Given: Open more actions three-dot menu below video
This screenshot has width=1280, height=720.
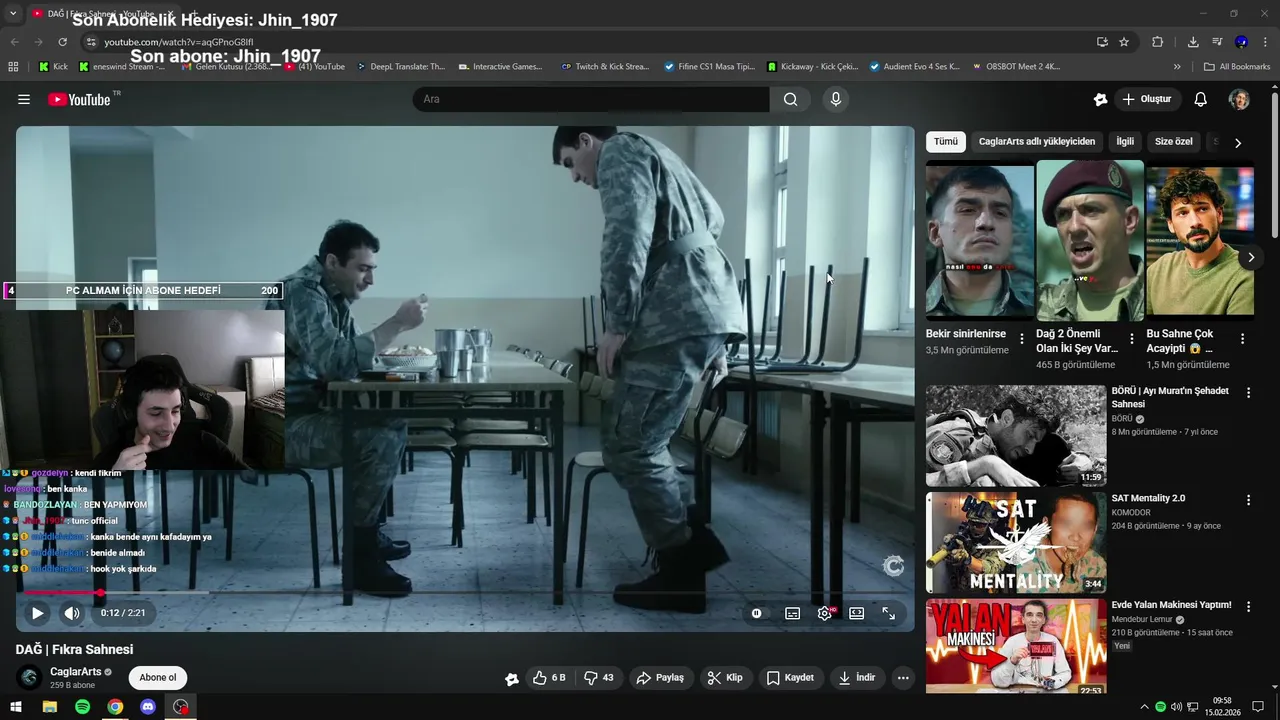Looking at the screenshot, I should point(903,678).
